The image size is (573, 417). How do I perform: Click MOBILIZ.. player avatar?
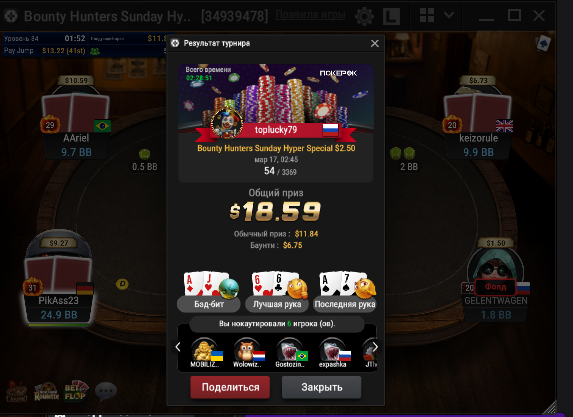click(205, 350)
